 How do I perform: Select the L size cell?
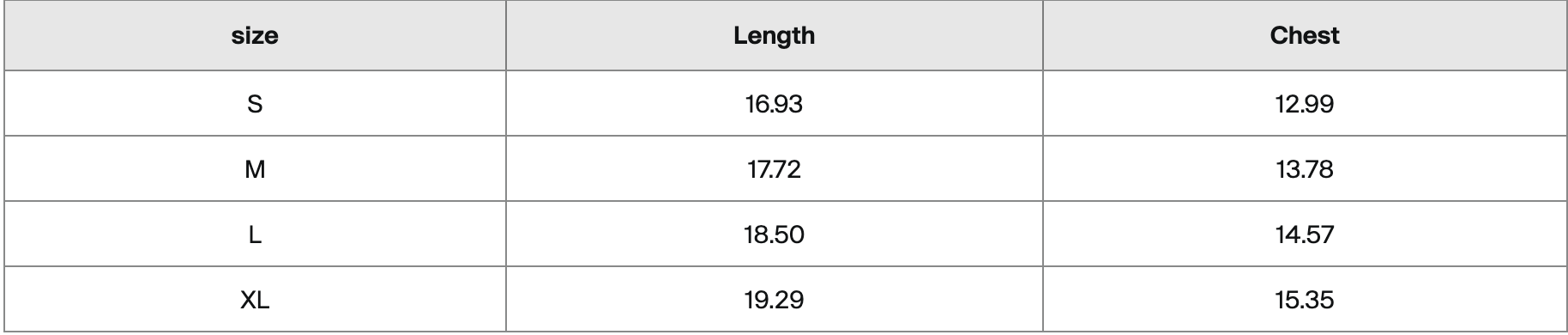click(x=255, y=234)
